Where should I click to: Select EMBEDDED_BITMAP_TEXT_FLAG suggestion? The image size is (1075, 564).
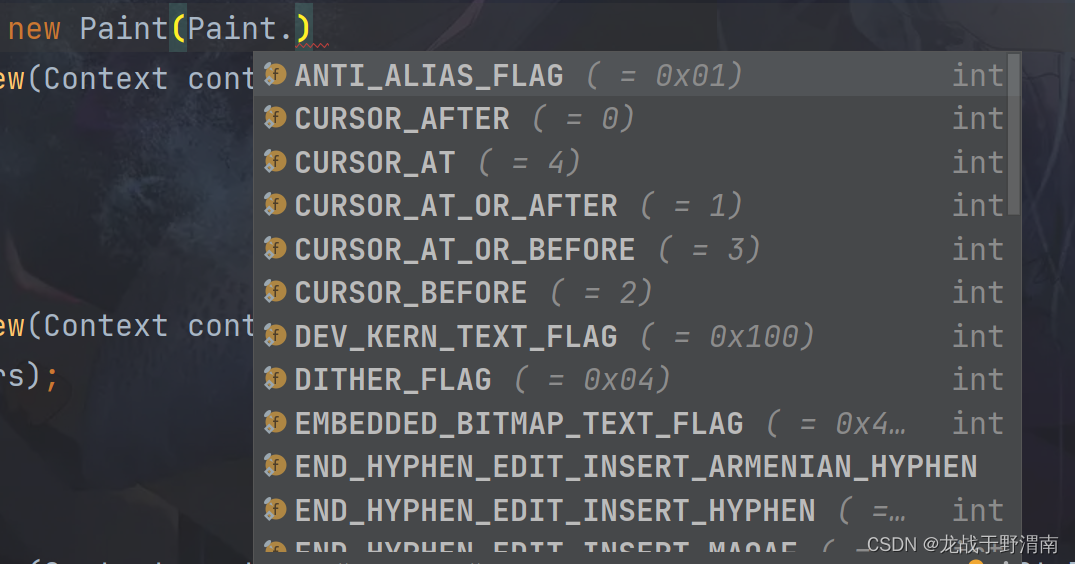pos(631,423)
